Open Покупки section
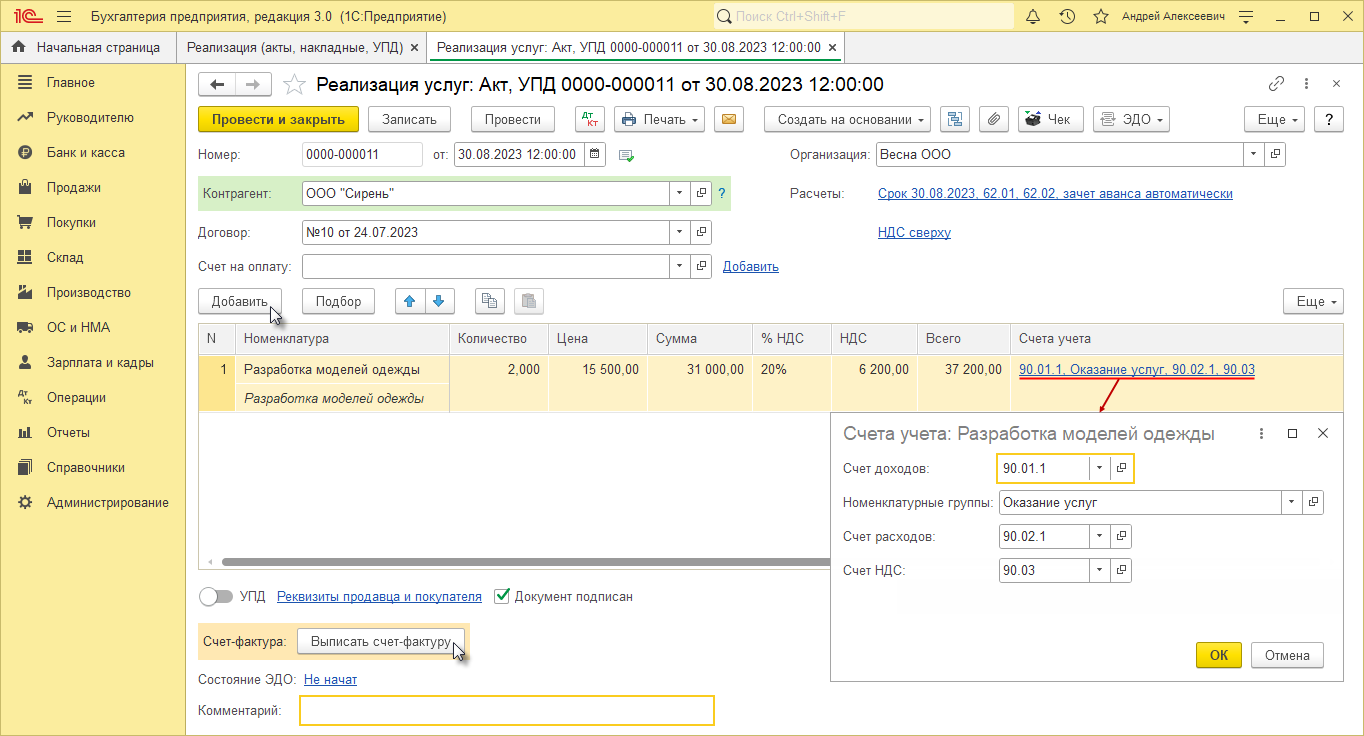The height and width of the screenshot is (736, 1364). coord(71,222)
